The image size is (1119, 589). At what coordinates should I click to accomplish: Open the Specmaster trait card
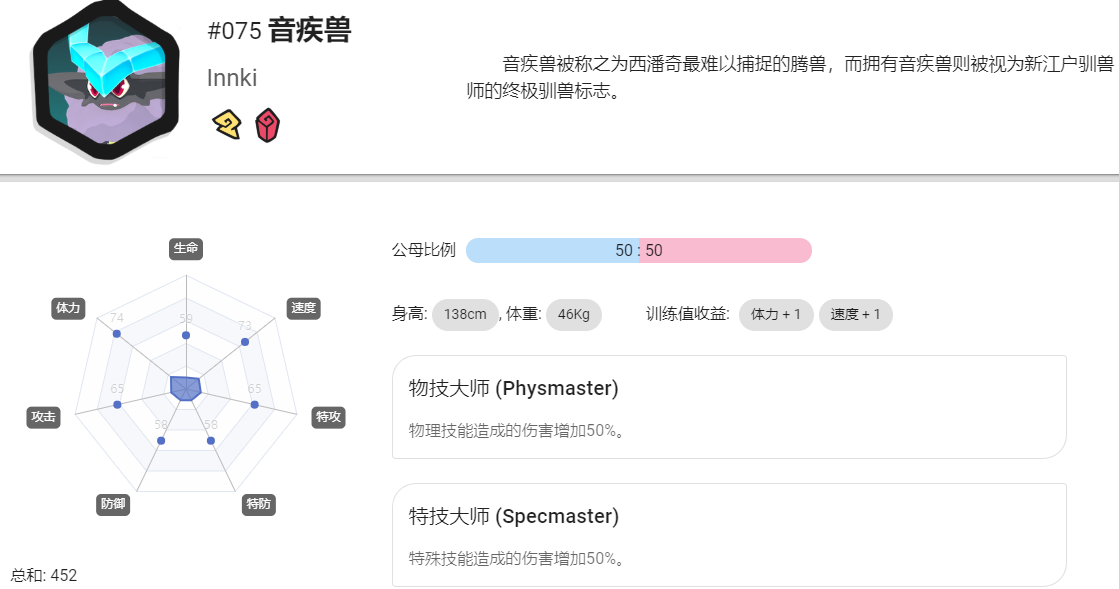click(729, 535)
